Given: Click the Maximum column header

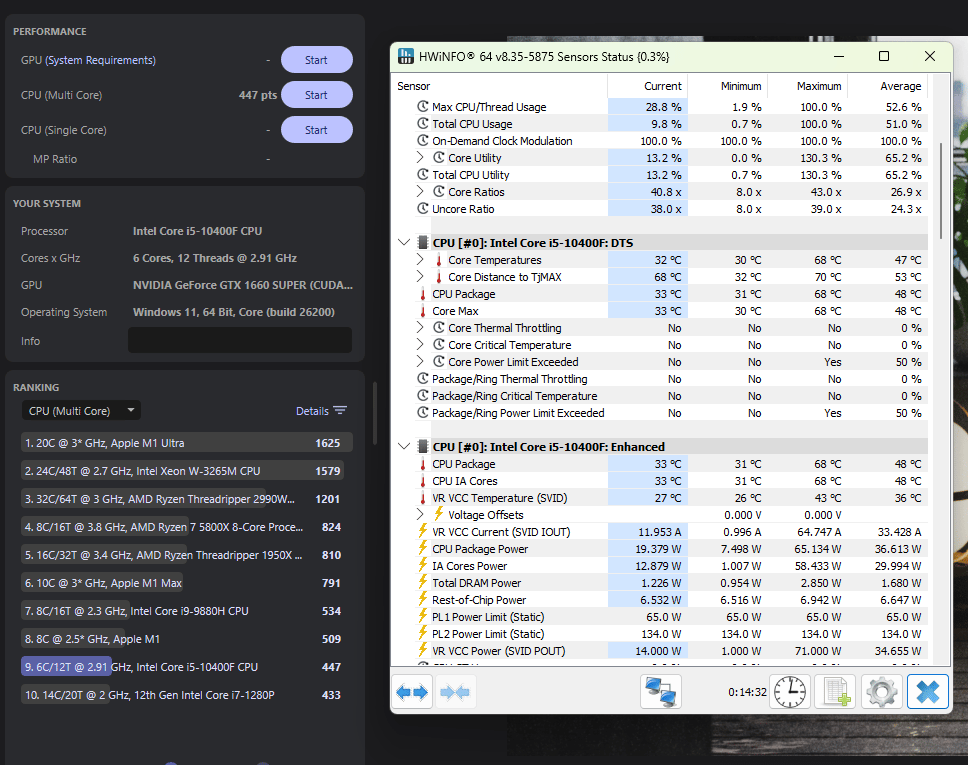Looking at the screenshot, I should (807, 86).
